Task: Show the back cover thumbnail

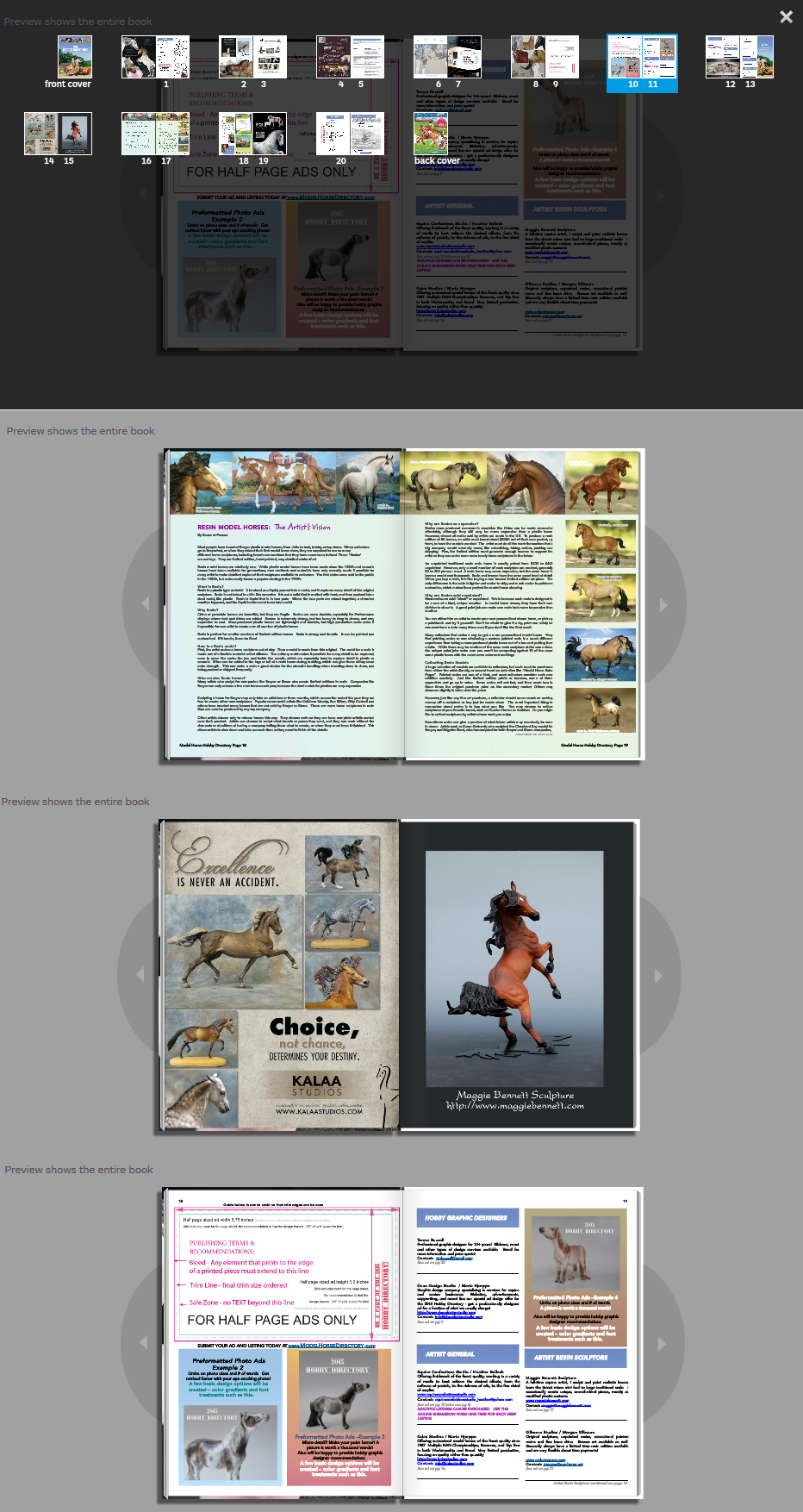Action: [431, 134]
